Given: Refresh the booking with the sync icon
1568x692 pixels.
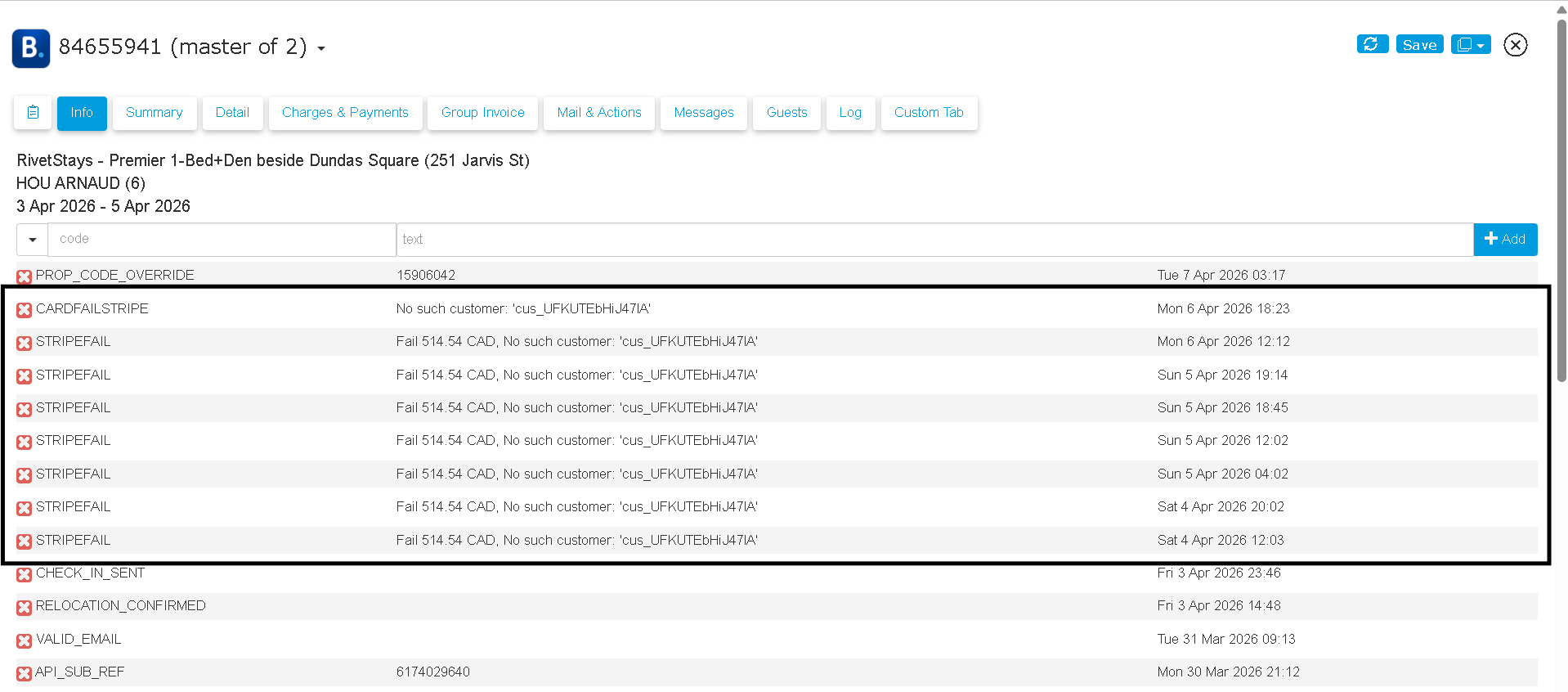Looking at the screenshot, I should 1372,44.
